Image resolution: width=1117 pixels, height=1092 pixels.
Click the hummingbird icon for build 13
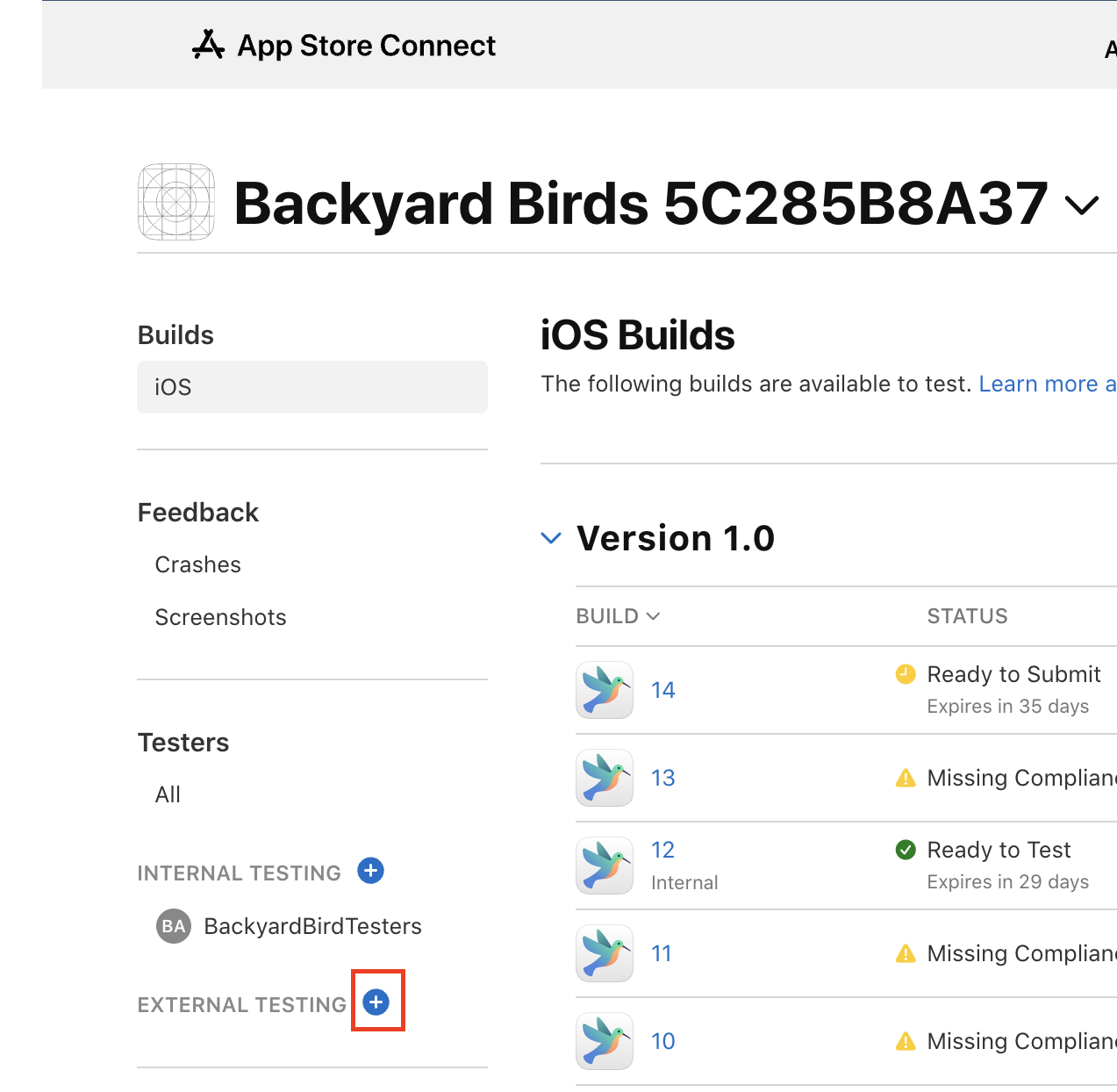point(605,778)
